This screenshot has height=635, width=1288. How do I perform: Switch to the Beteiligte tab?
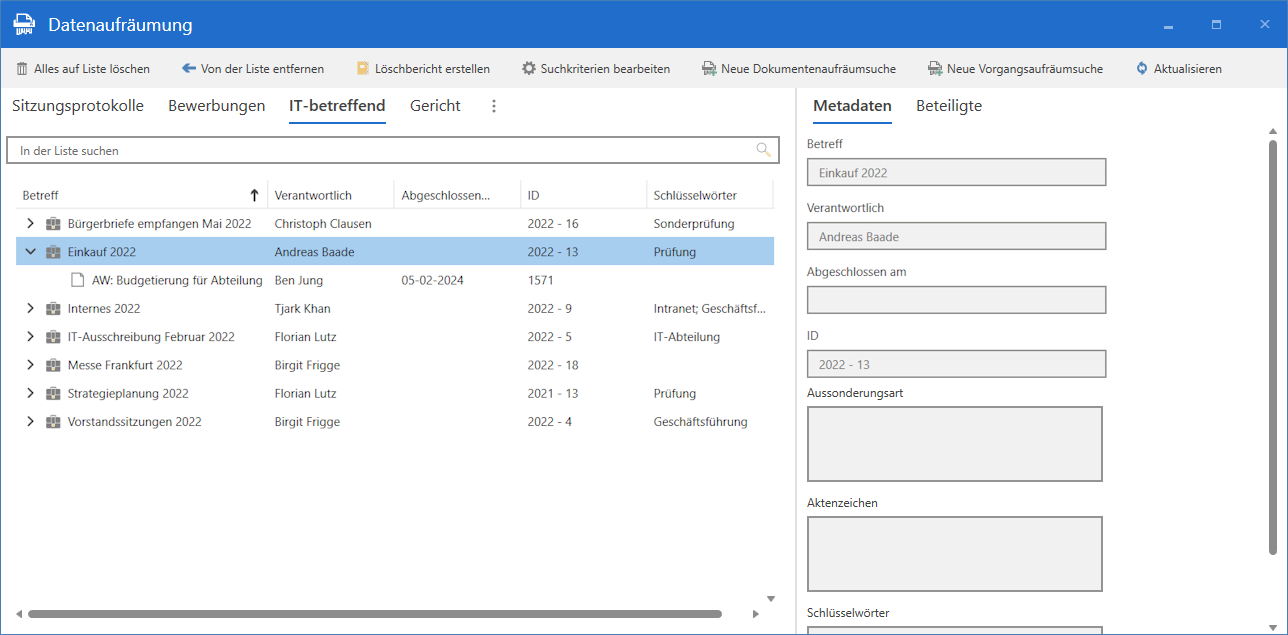coord(948,106)
